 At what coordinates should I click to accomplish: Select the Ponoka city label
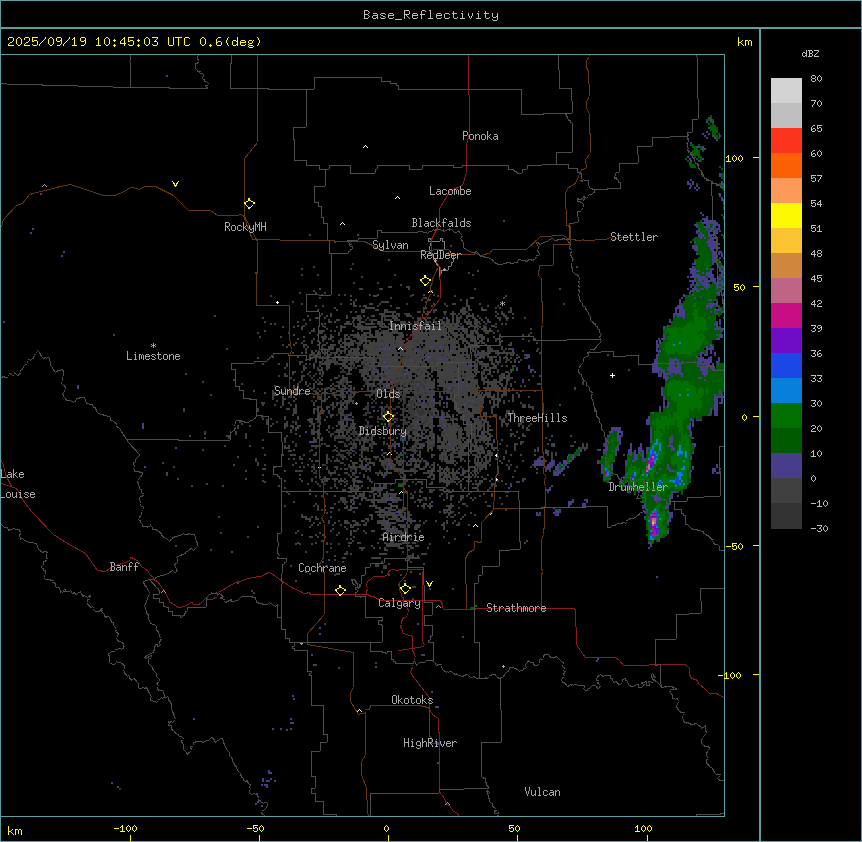(x=480, y=136)
